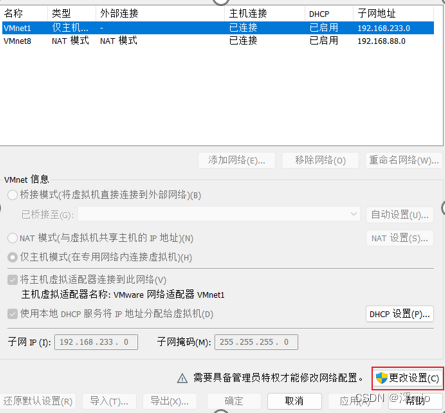Viewport: 445px width, 413px height.
Task: Click the 子网 IP input field
Action: 96,342
